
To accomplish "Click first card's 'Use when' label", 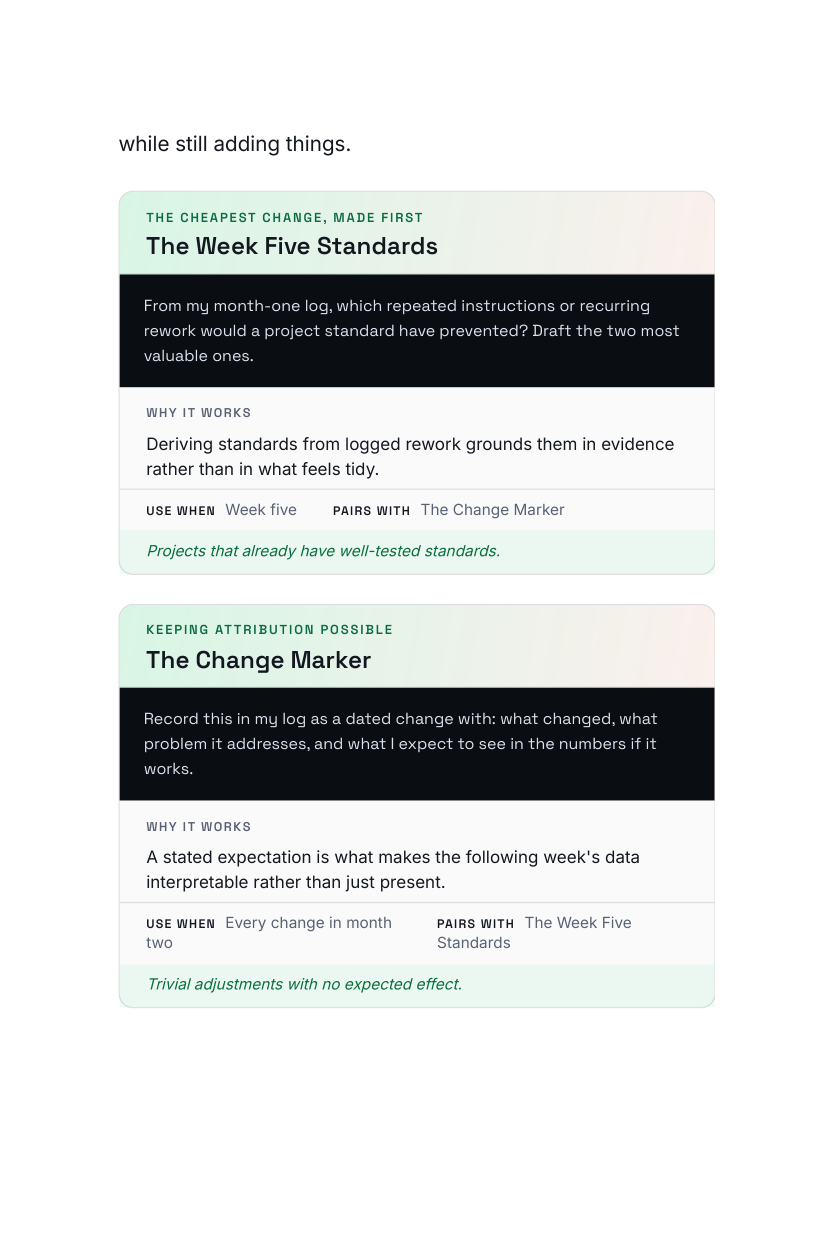I will click(181, 511).
